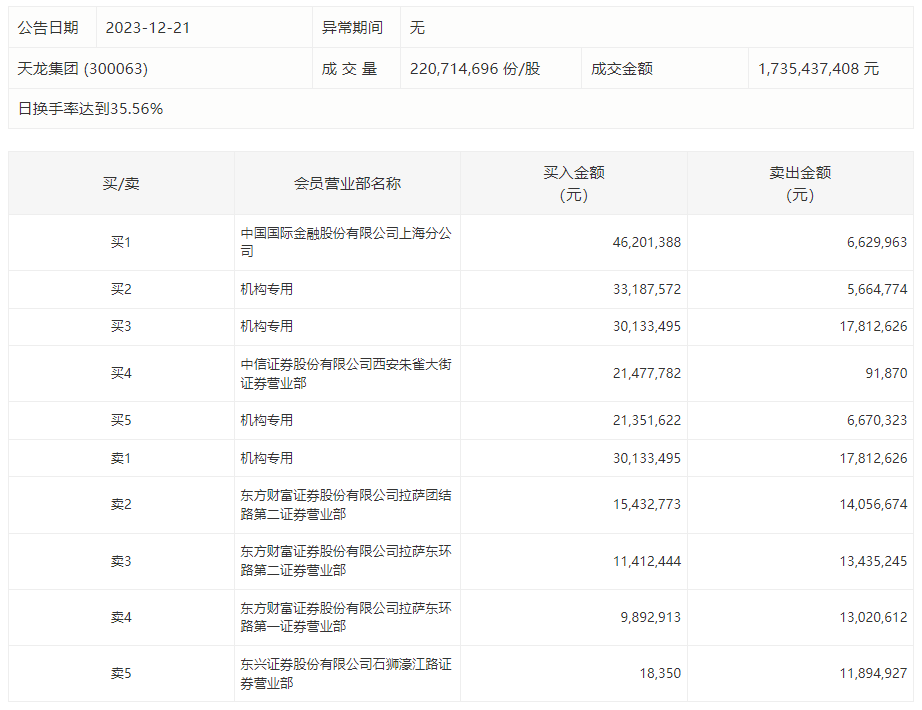922x710 pixels.
Task: Select the 卖1 row label
Action: tap(121, 458)
